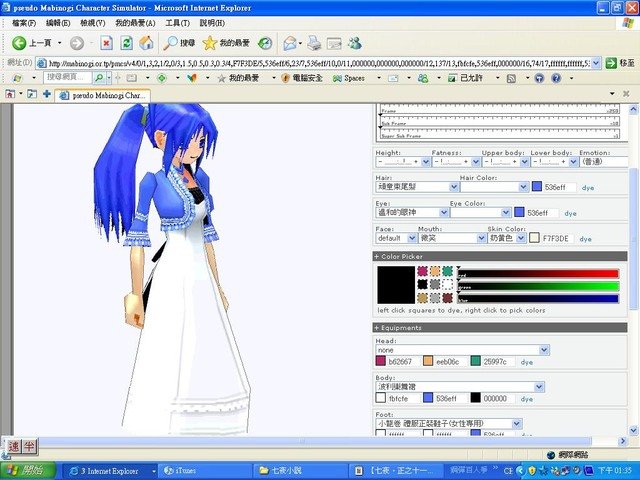
Task: Switch to iTunes in the taskbar
Action: (x=206, y=471)
